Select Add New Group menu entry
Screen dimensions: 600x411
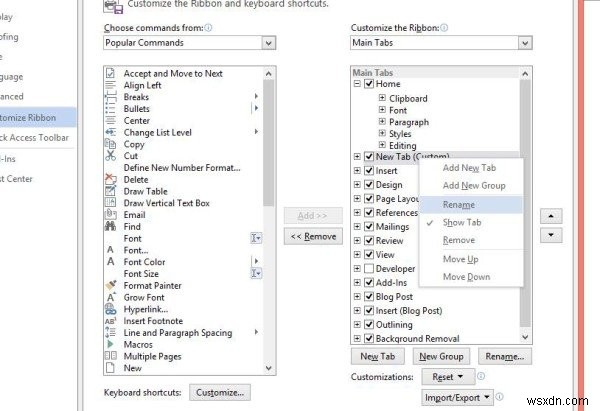(x=473, y=185)
